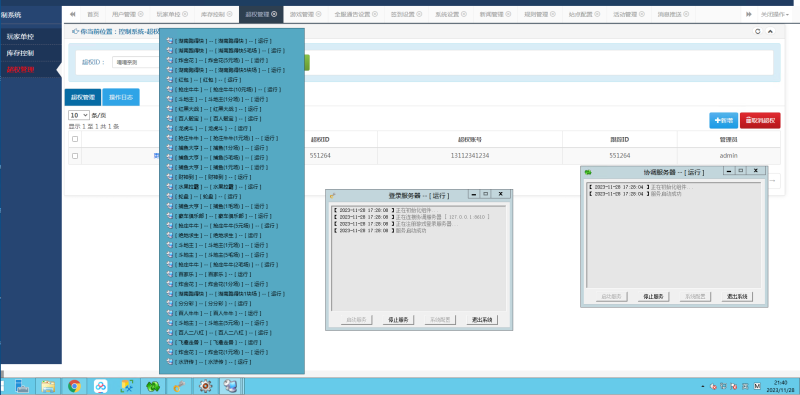Screen dimensions: 800x395
Task: Close the 库存控制 tab via its x icon
Action: tap(229, 14)
